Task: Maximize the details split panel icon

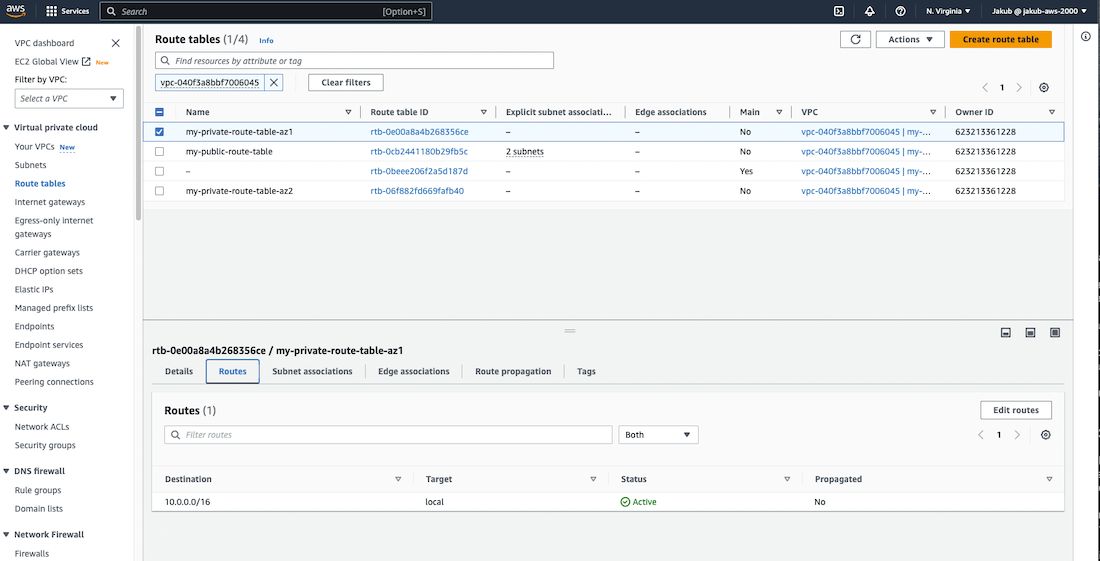Action: coord(1054,332)
